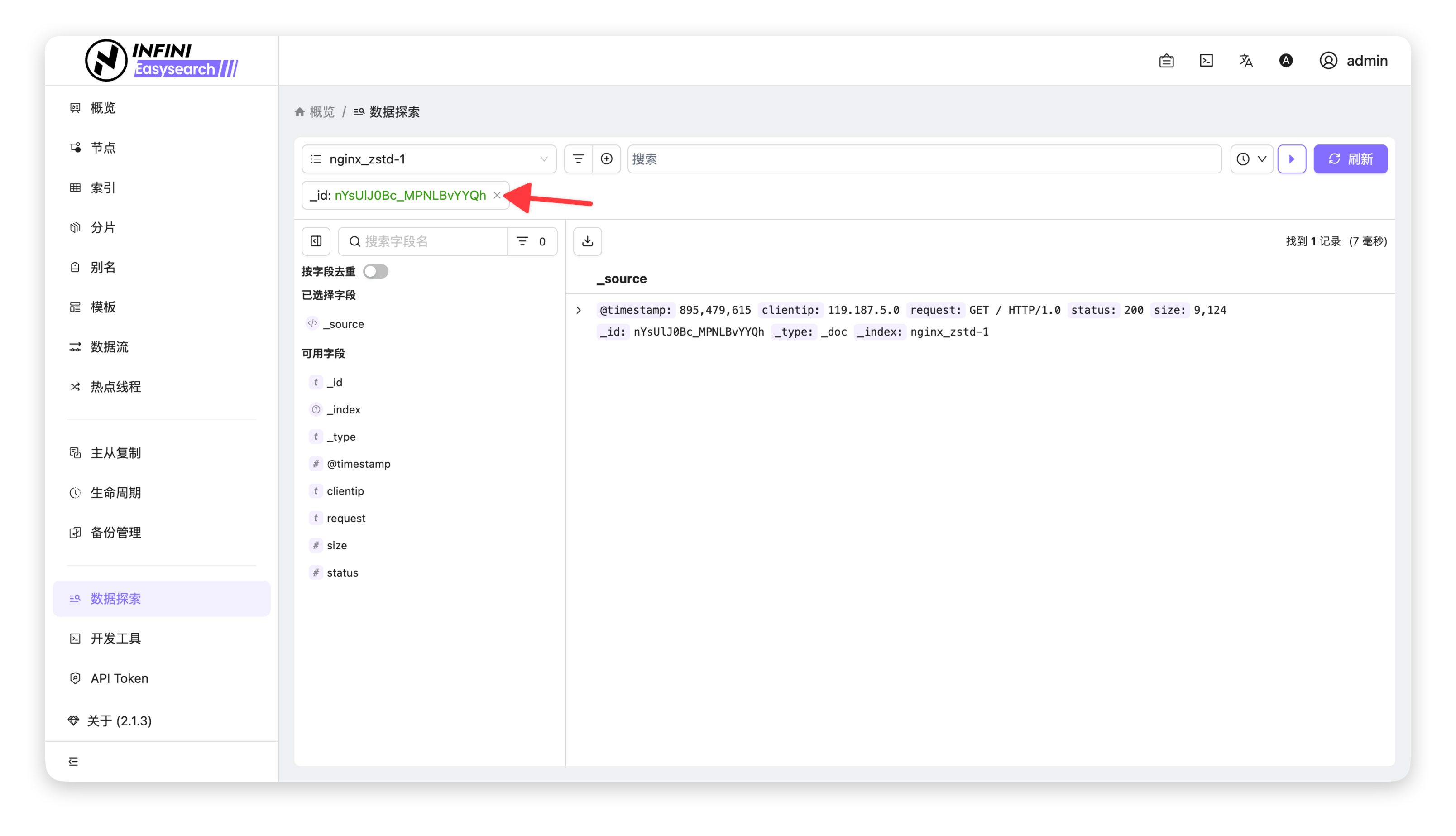Open the console terminal icon in header
Image resolution: width=1456 pixels, height=836 pixels.
point(1206,60)
